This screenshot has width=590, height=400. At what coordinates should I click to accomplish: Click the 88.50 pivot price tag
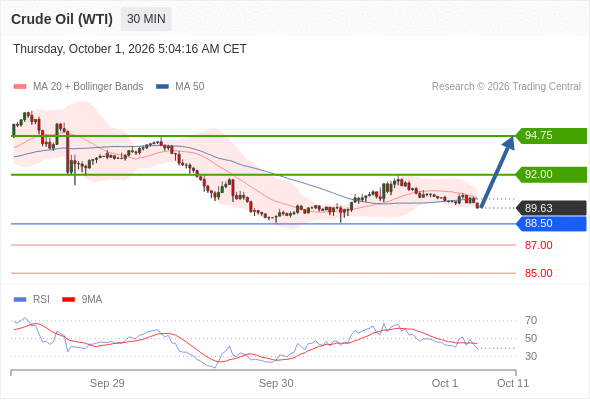(x=551, y=224)
